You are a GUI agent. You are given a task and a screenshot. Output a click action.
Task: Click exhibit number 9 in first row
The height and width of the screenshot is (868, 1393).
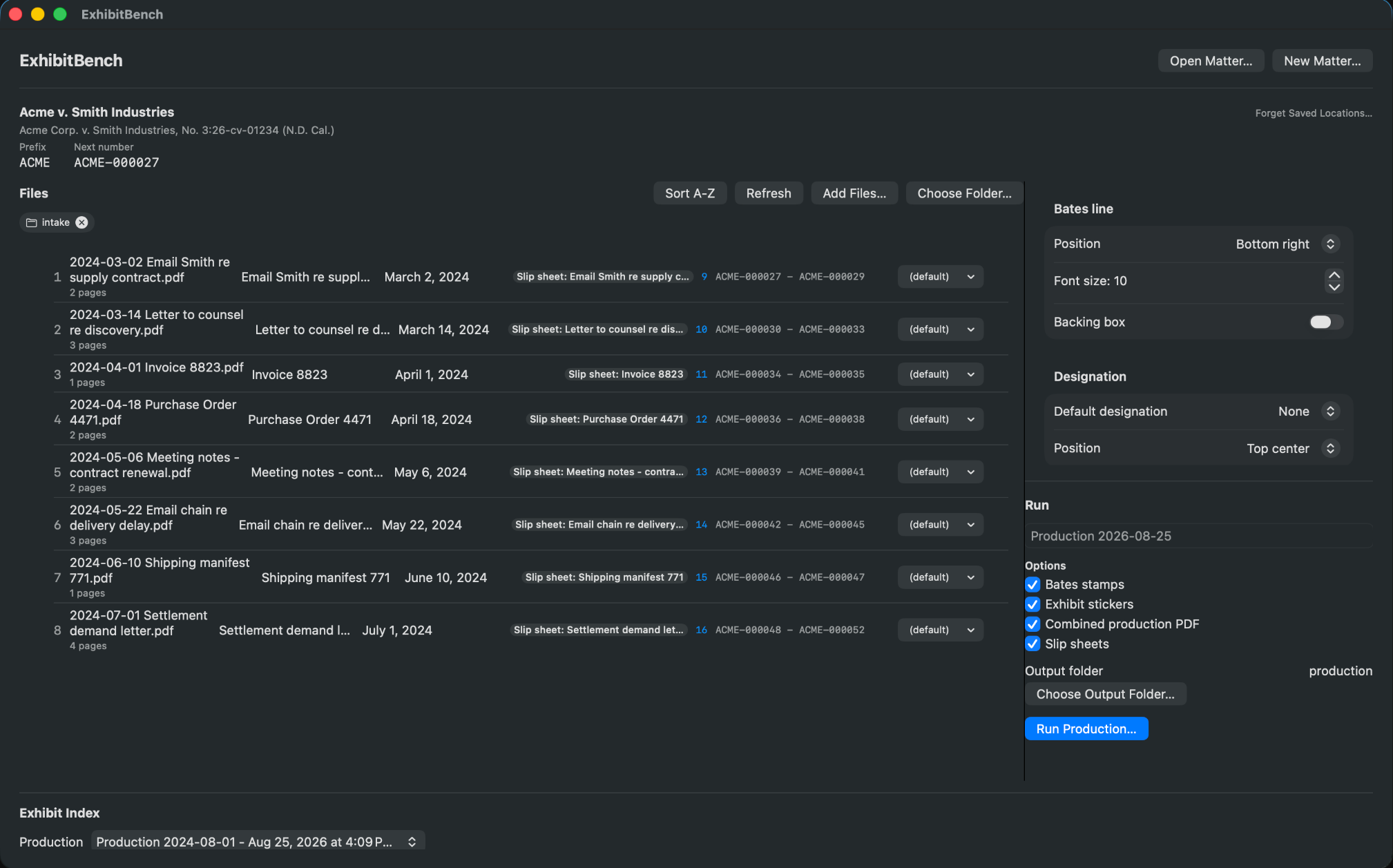coord(704,277)
